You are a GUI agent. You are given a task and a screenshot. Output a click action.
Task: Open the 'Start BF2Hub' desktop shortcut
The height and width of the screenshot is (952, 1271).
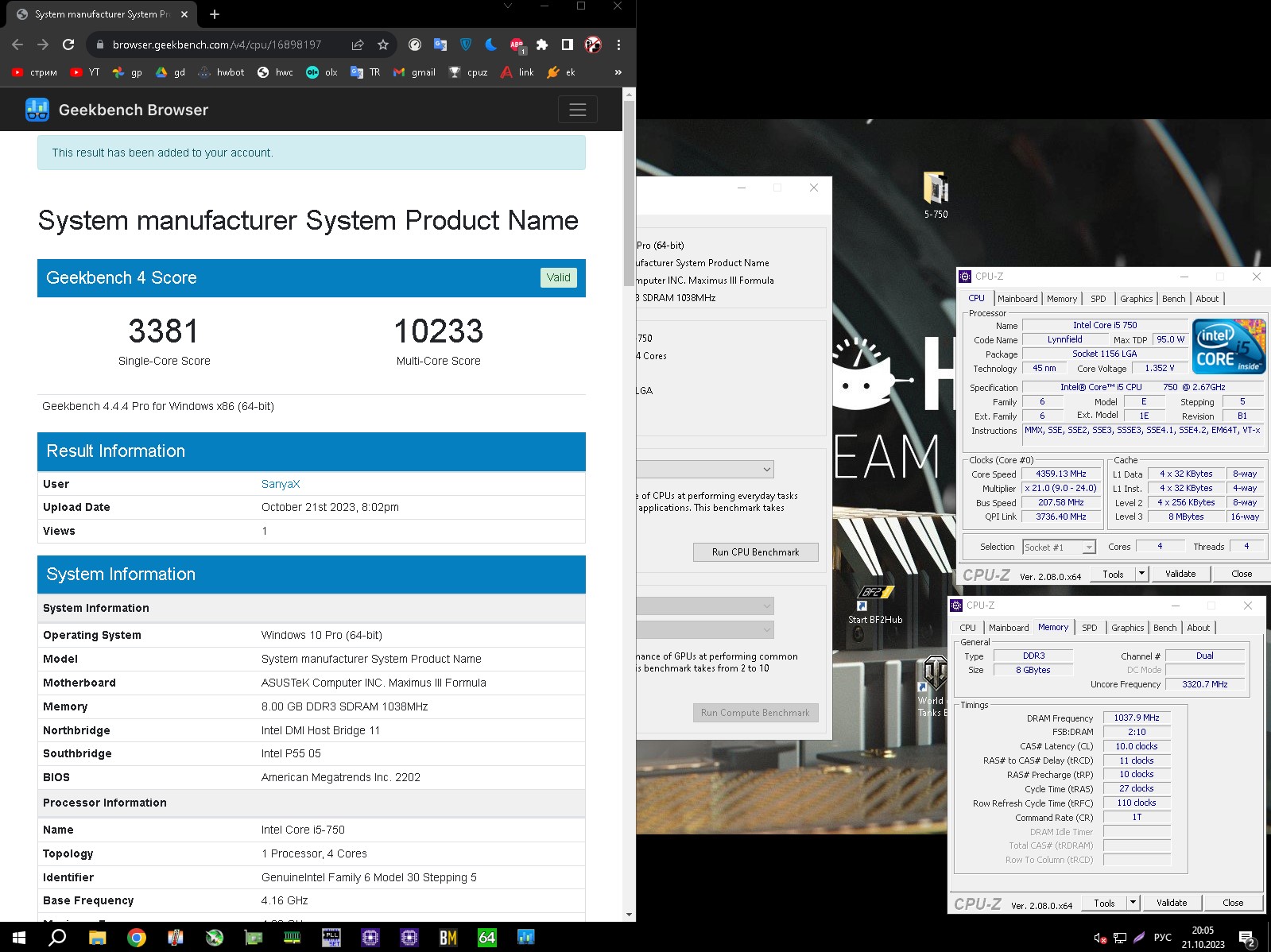click(874, 605)
